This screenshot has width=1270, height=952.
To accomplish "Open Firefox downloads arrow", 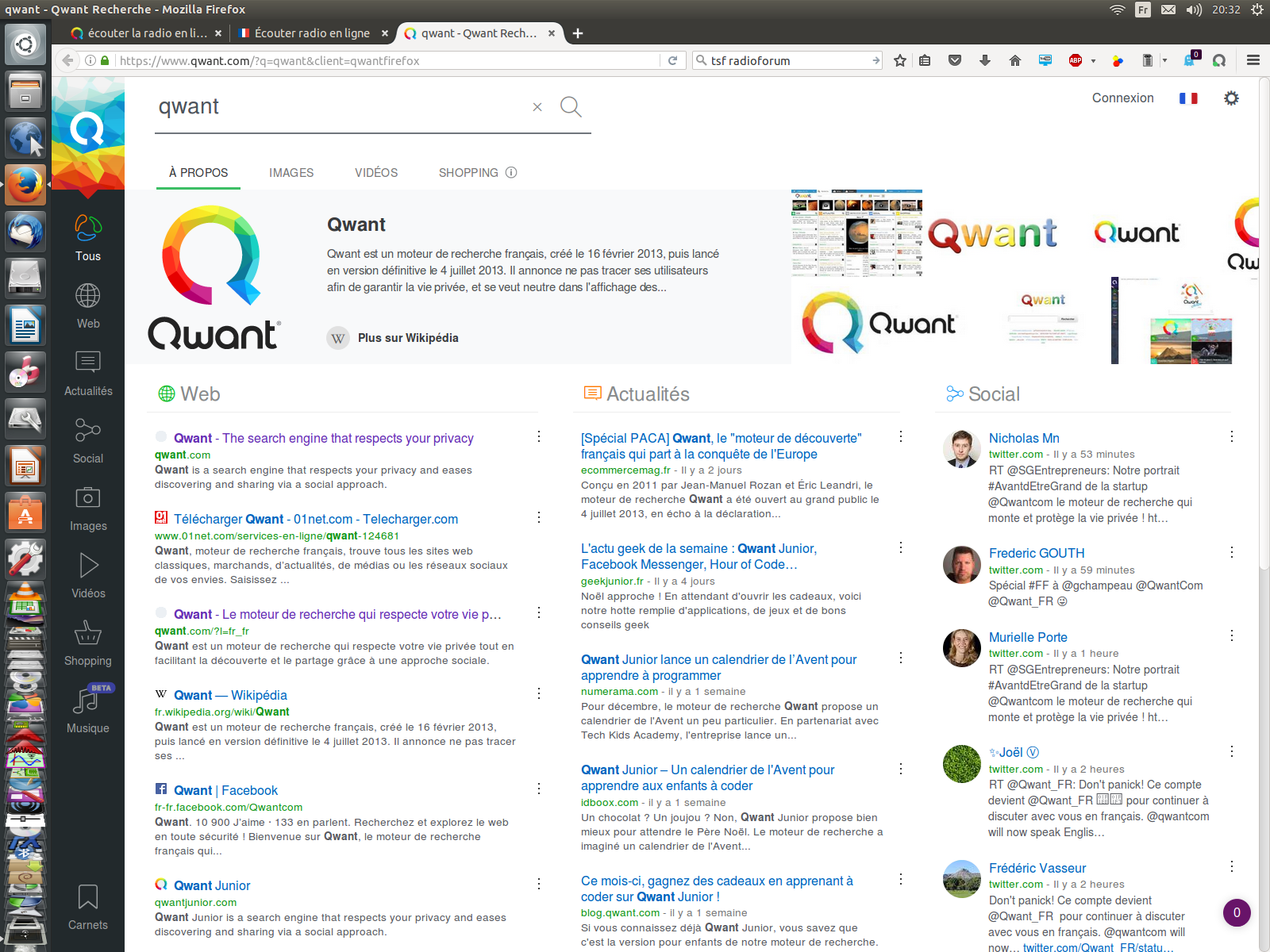I will pyautogui.click(x=985, y=60).
